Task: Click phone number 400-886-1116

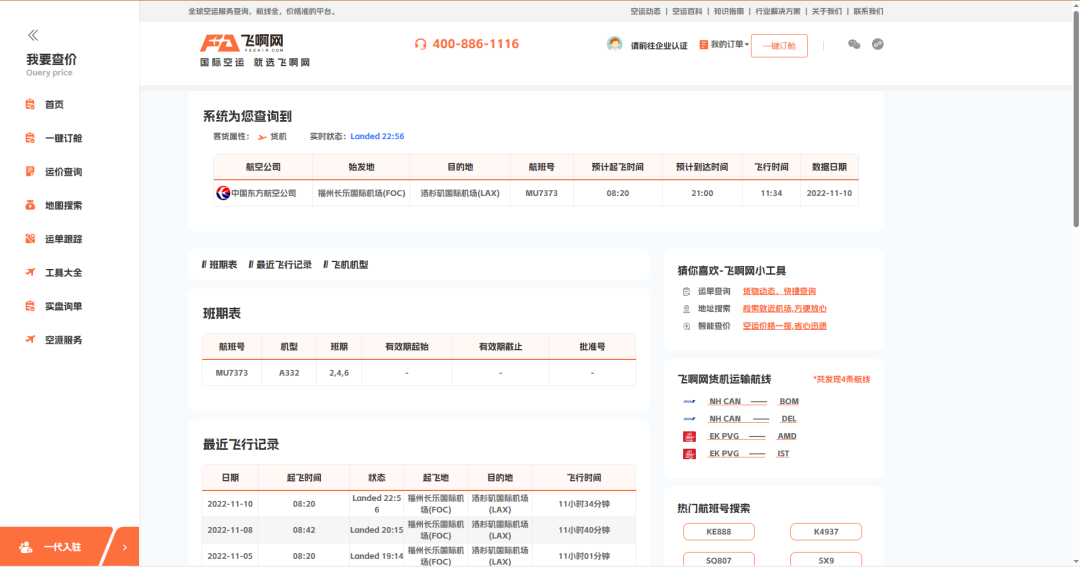Action: click(475, 44)
